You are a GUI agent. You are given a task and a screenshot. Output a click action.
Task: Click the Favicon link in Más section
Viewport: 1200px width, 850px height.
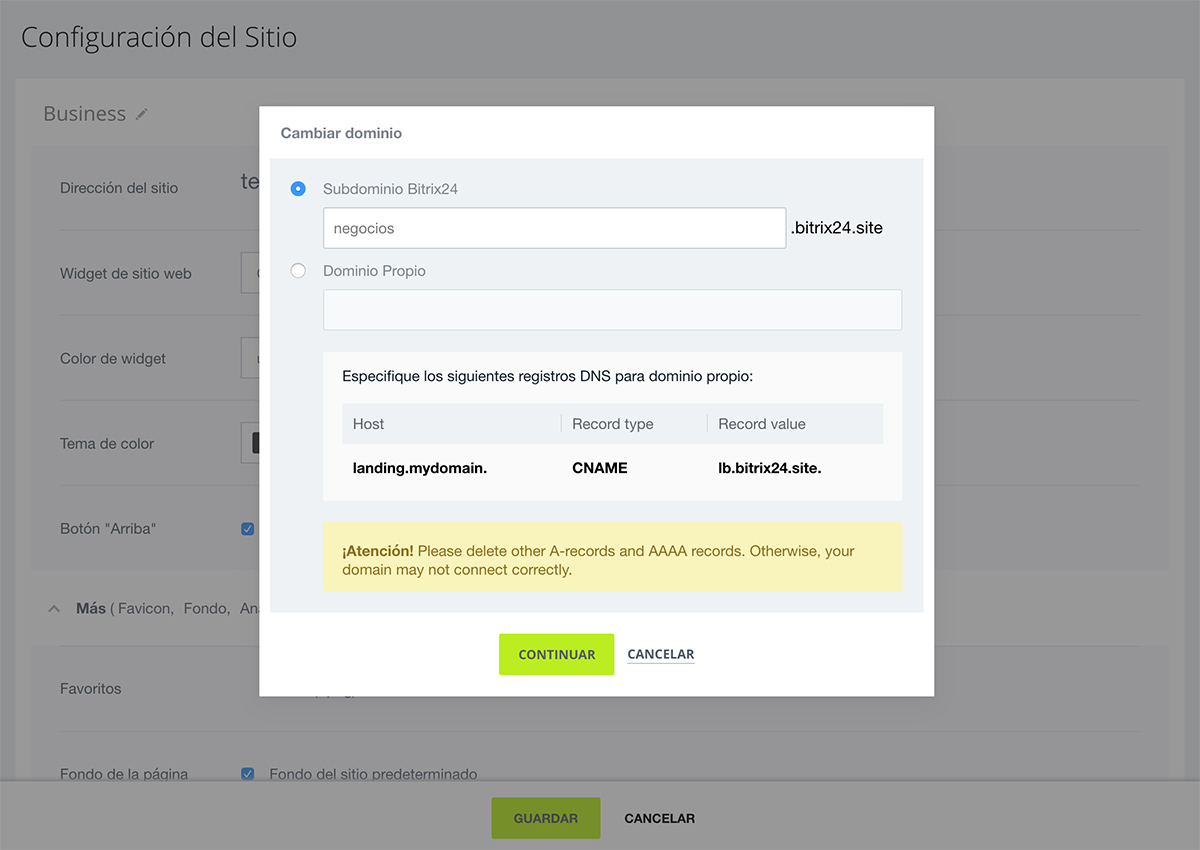[145, 609]
